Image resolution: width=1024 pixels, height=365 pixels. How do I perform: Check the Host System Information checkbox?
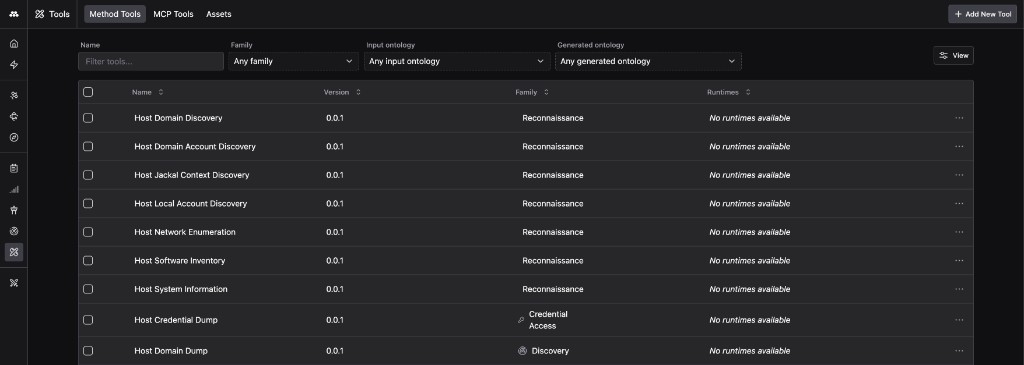click(x=88, y=289)
